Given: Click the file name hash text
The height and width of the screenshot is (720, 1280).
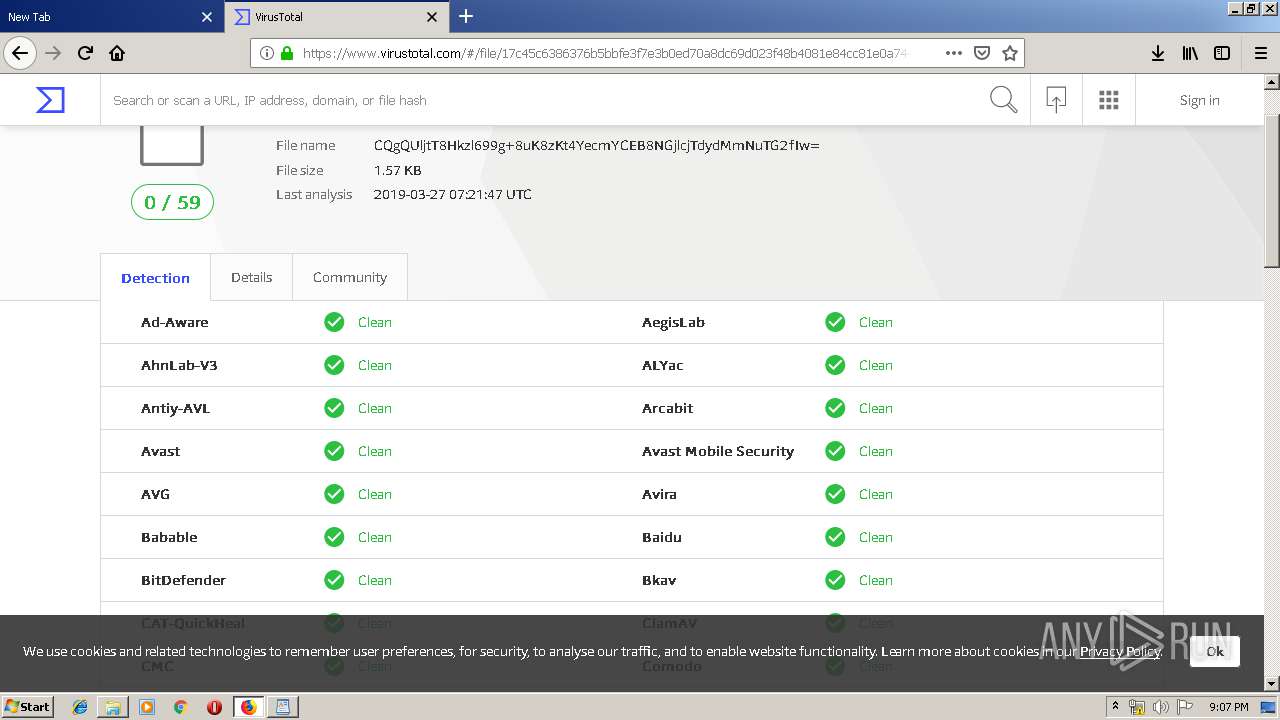Looking at the screenshot, I should coord(597,145).
